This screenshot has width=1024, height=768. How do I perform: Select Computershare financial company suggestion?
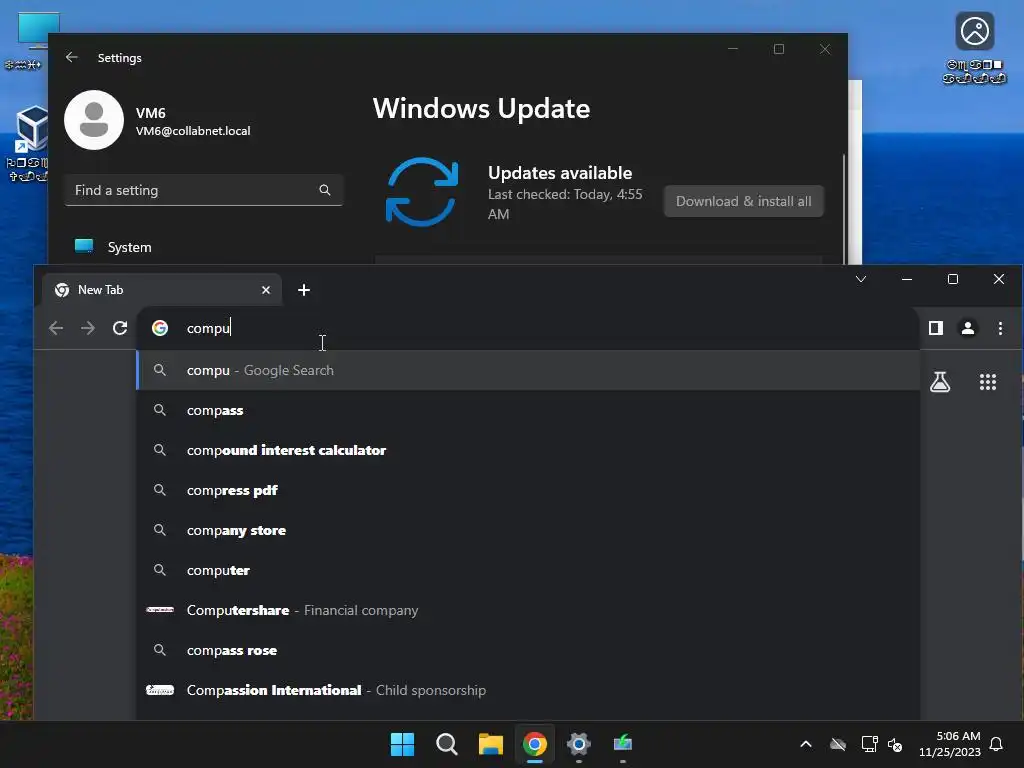528,610
